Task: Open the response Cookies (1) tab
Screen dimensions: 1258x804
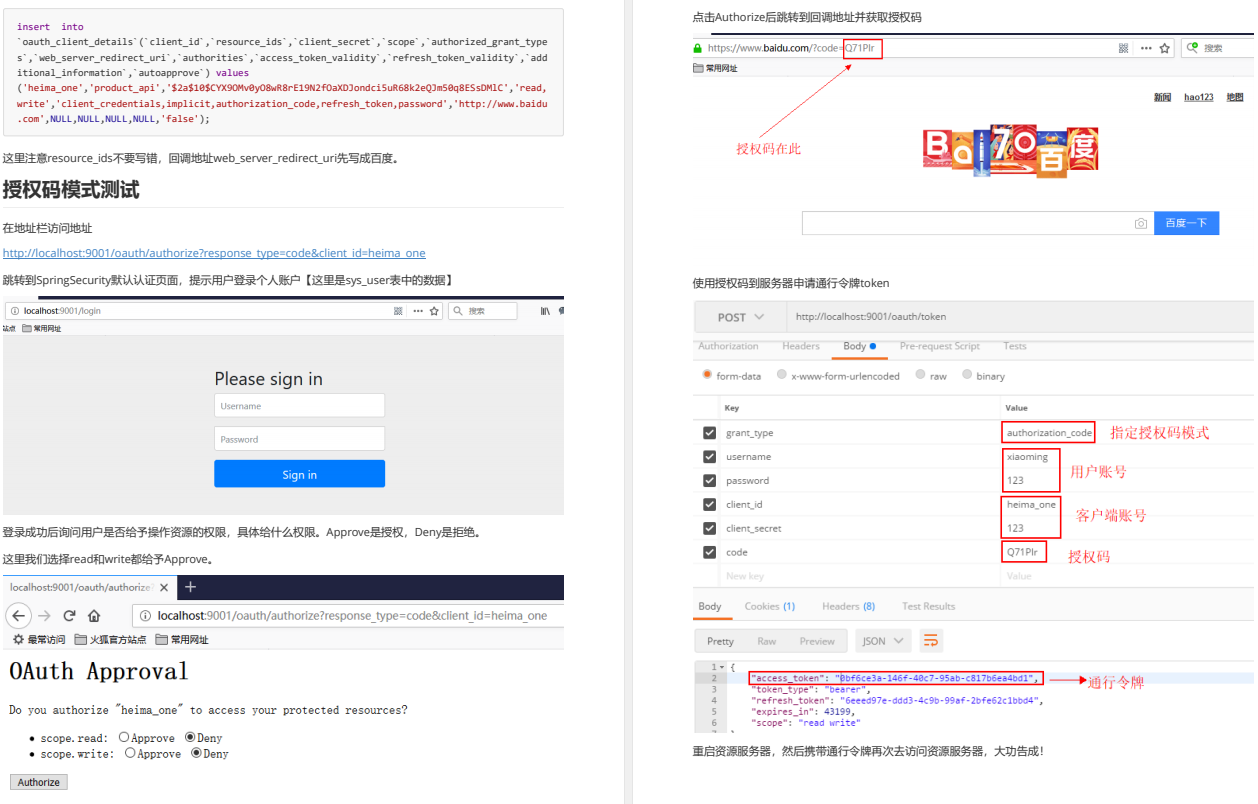Action: (x=770, y=606)
